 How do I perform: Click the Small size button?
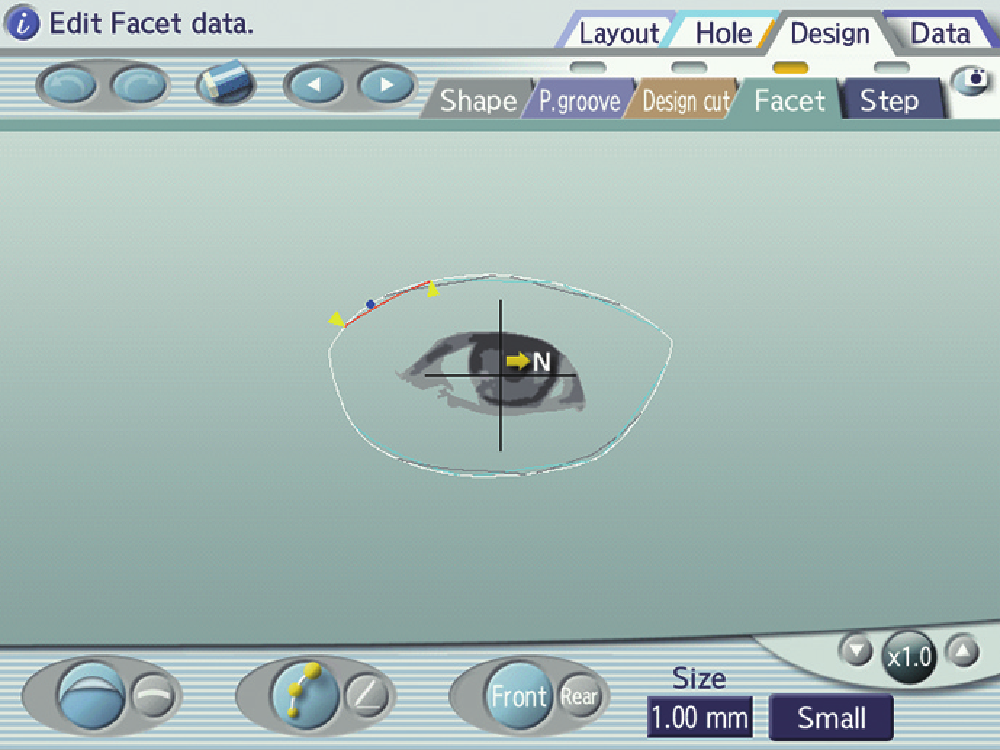pos(831,717)
